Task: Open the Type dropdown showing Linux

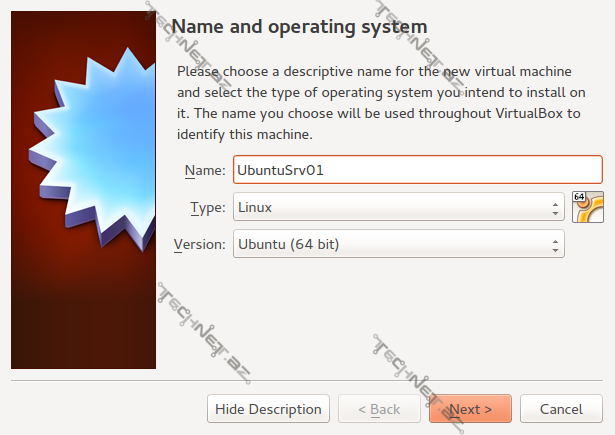Action: pos(398,207)
